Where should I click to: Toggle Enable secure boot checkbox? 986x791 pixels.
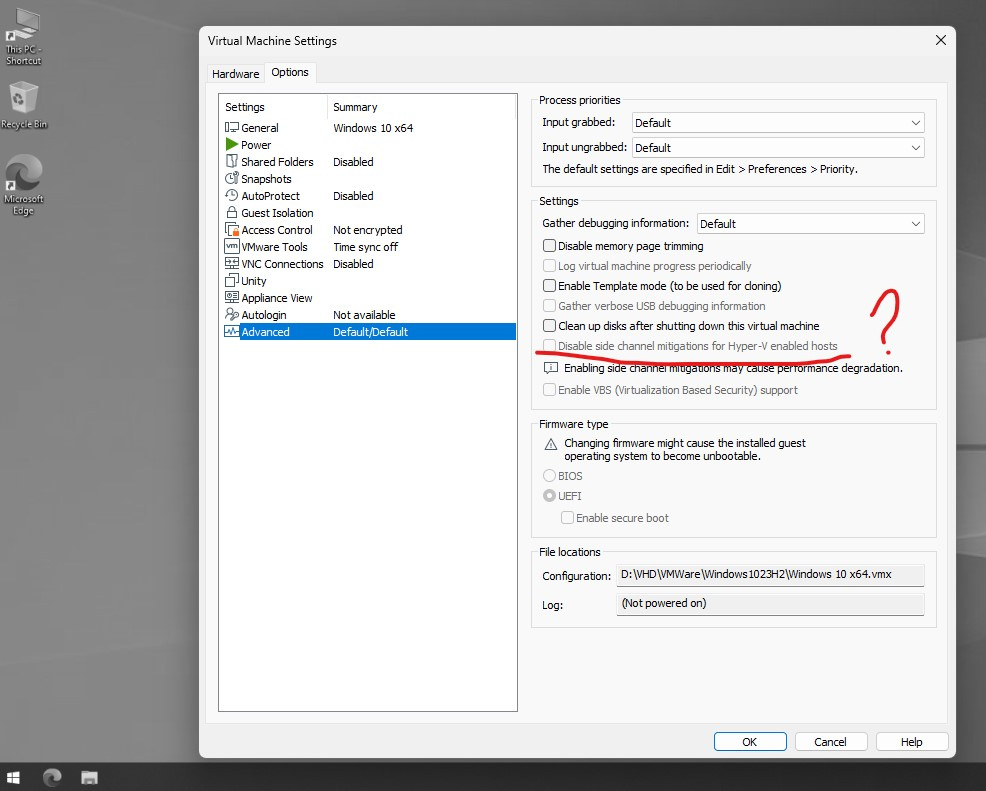(567, 518)
